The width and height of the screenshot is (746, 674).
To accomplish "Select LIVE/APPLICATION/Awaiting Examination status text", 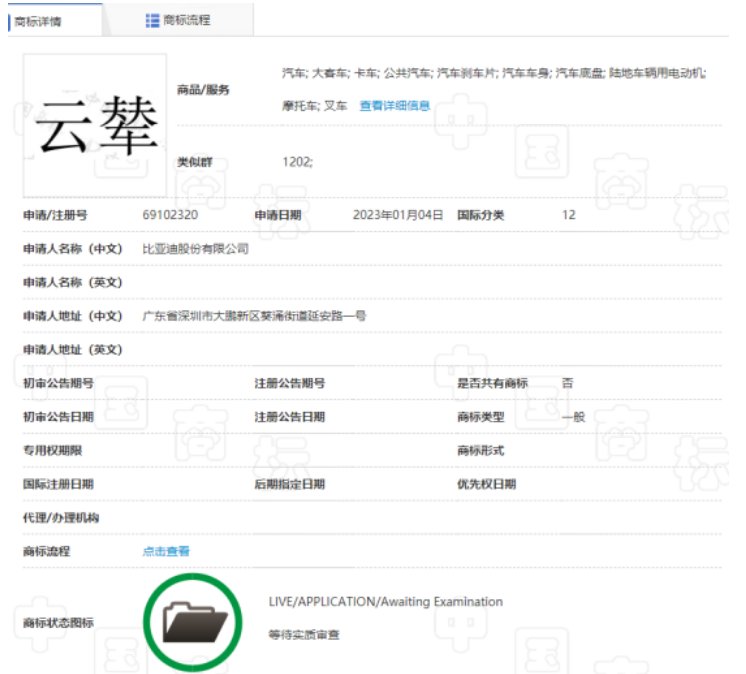I will (x=386, y=602).
